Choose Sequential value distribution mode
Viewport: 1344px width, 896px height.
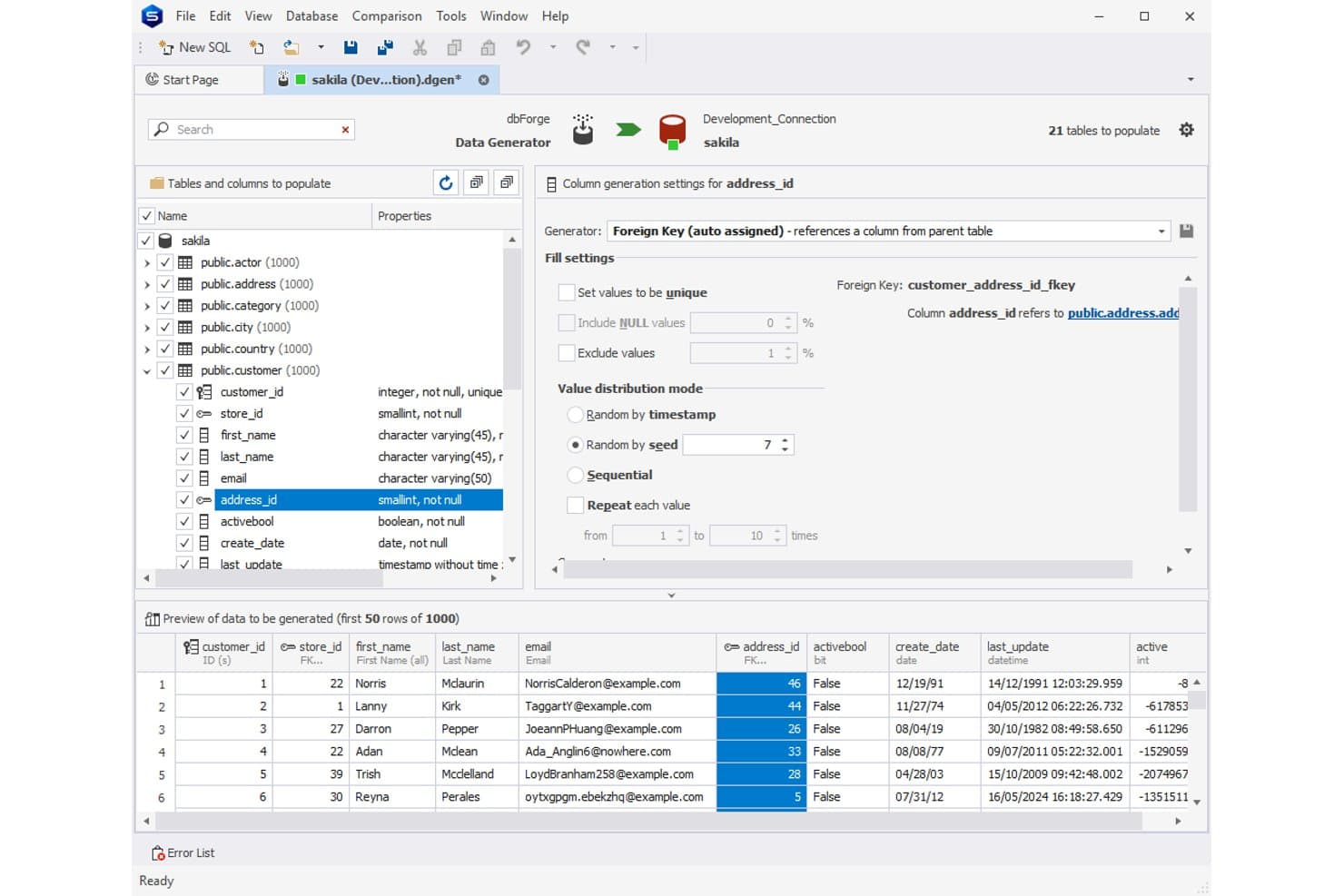pos(575,475)
